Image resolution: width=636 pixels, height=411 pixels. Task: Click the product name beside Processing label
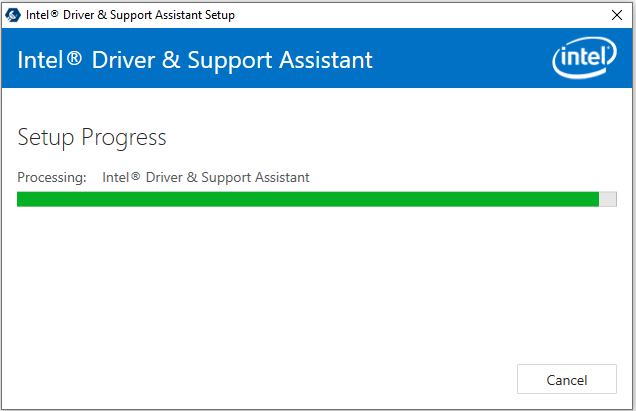206,177
